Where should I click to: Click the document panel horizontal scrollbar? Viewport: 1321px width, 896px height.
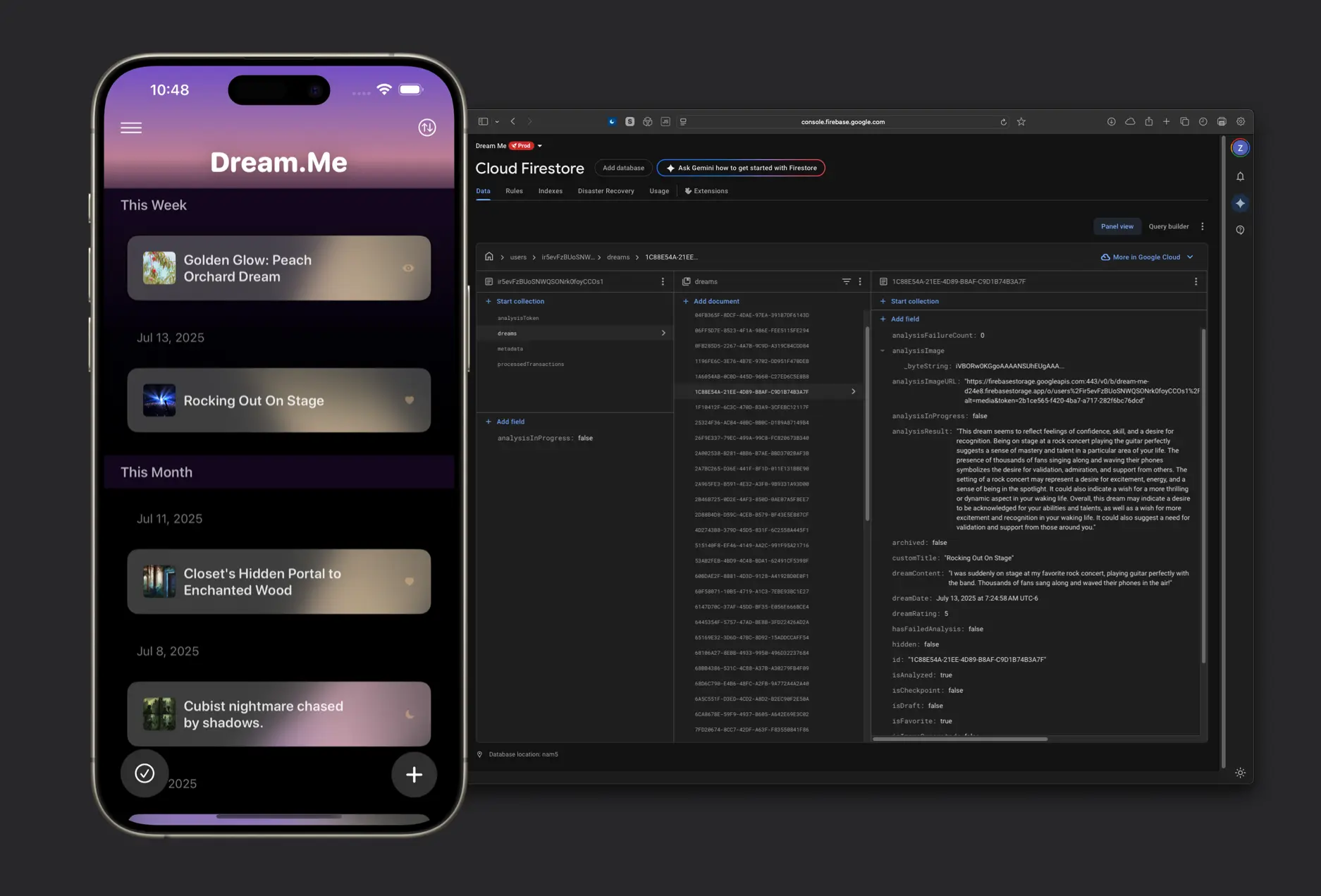click(959, 739)
